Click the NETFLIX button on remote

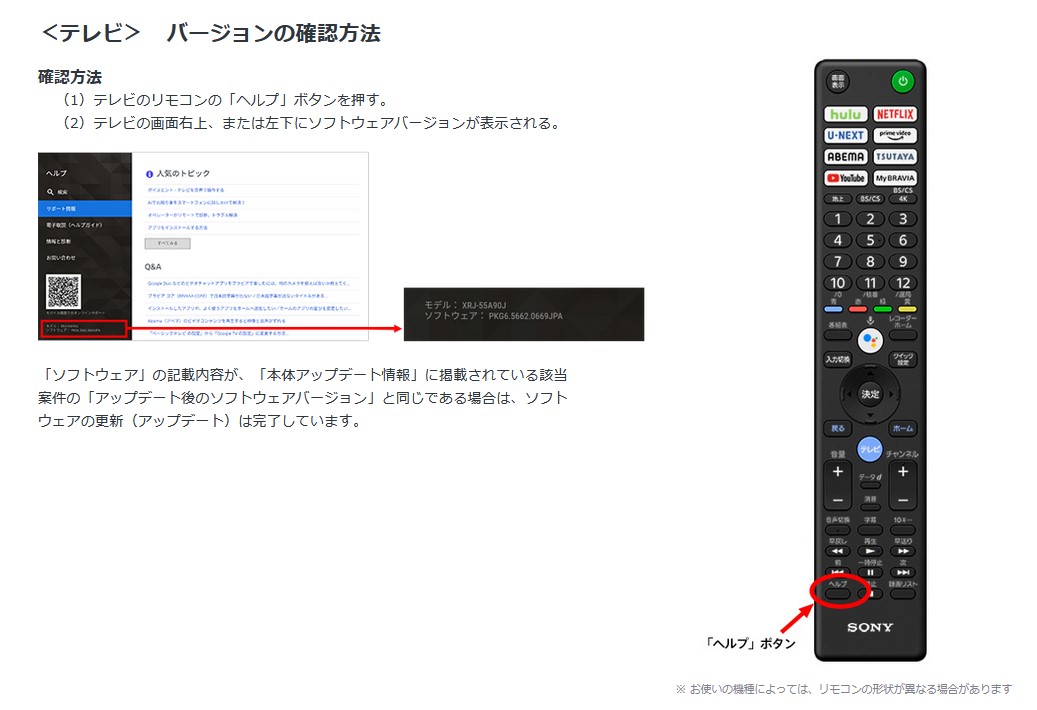895,114
